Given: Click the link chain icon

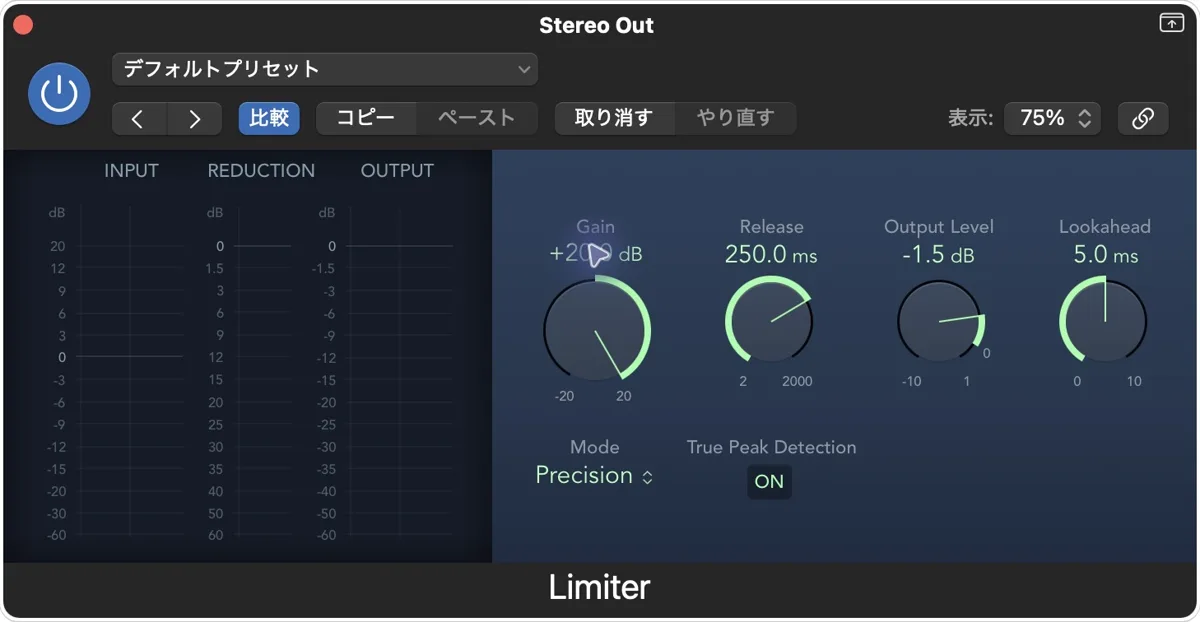Looking at the screenshot, I should point(1143,118).
